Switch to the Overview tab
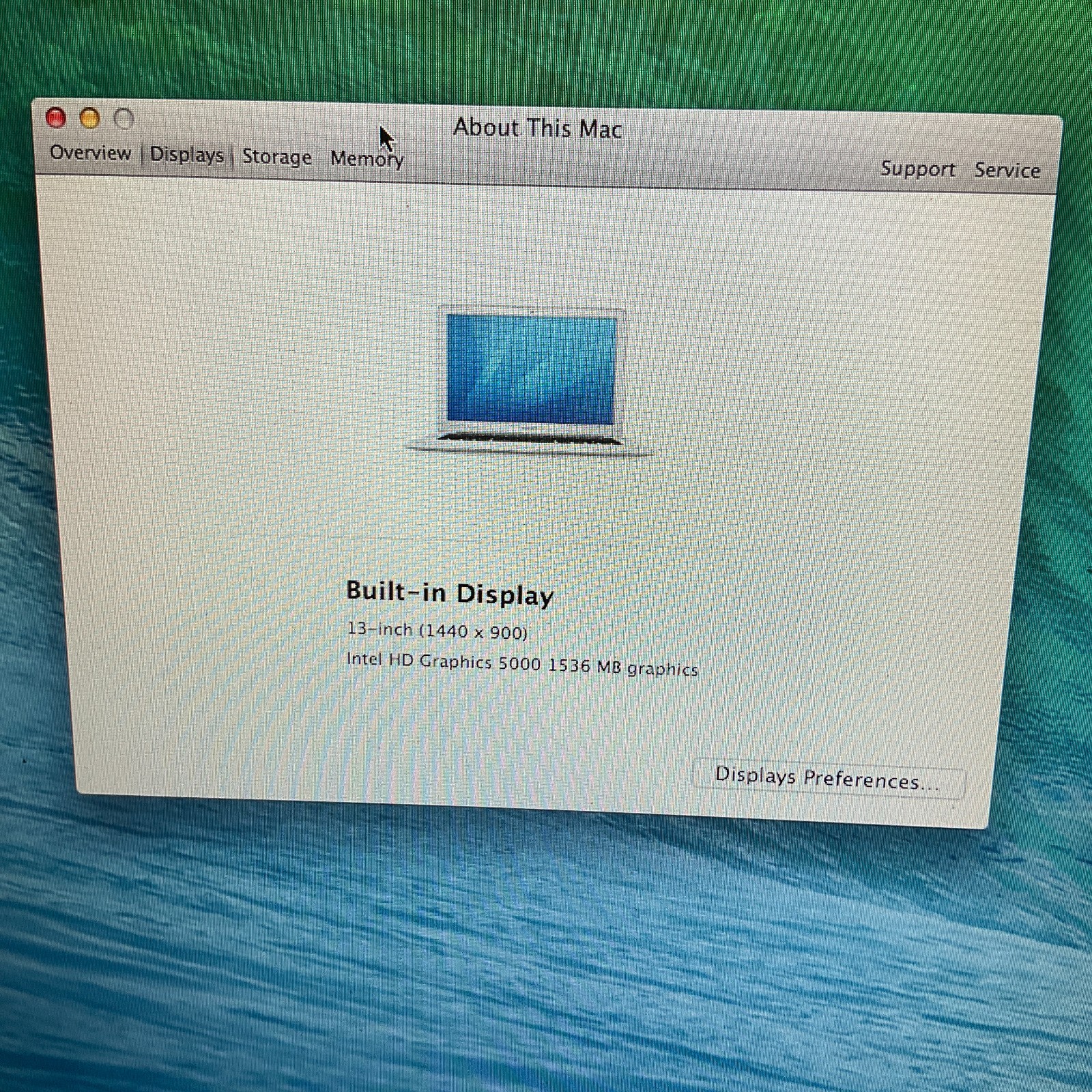 click(x=90, y=152)
